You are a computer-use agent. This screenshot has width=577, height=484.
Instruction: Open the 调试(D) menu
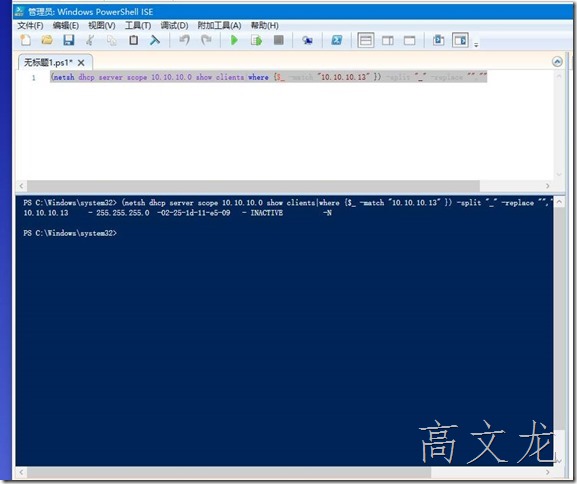174,25
